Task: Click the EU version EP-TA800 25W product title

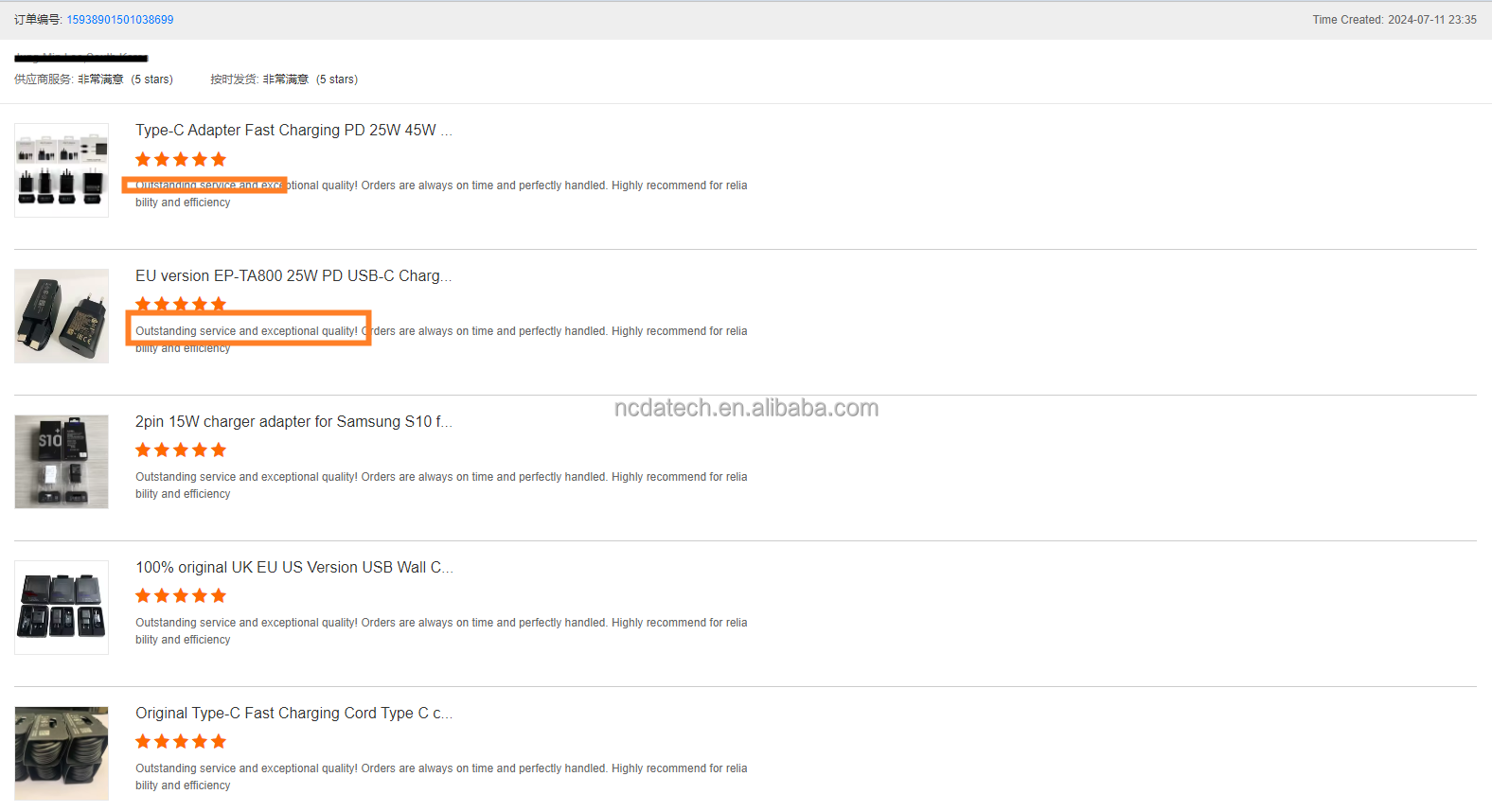Action: tap(293, 276)
